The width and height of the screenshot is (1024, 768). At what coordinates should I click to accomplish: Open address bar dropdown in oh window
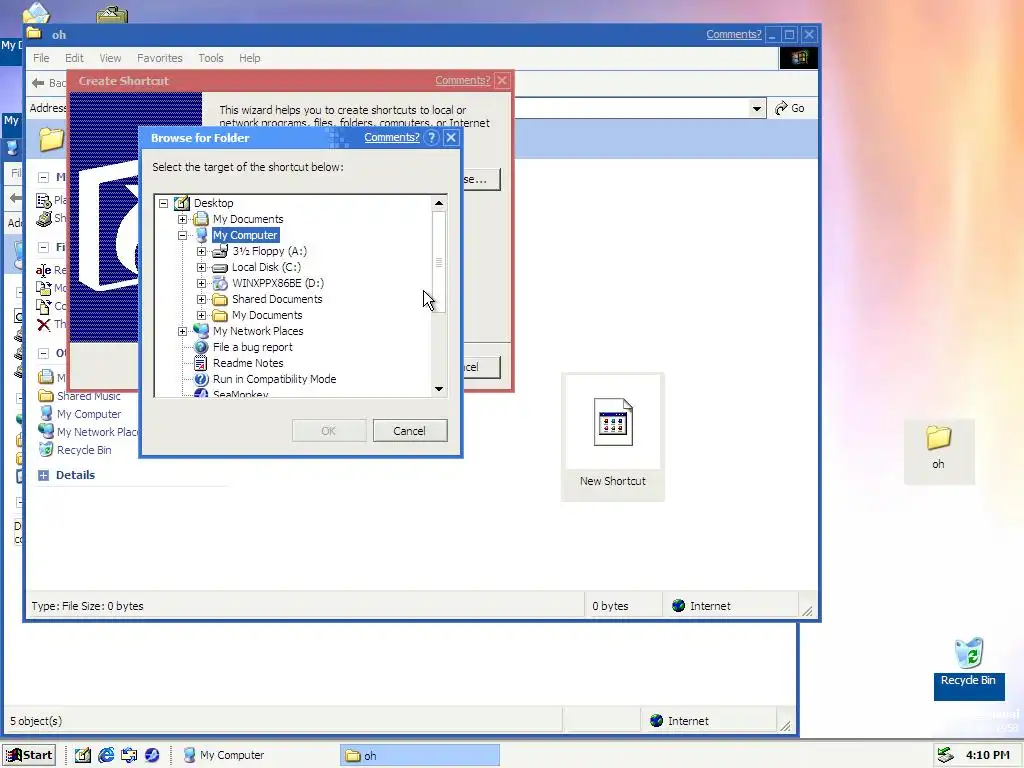tap(756, 108)
